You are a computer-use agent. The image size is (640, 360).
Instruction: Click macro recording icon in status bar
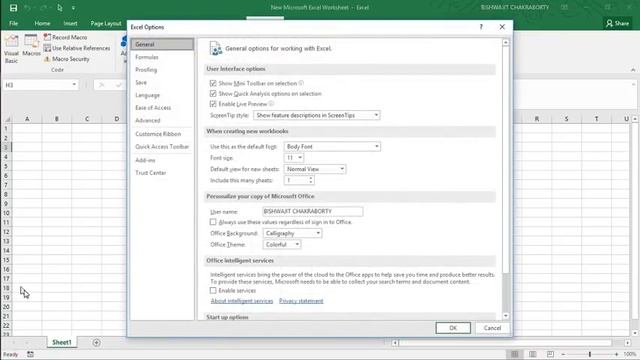pos(30,354)
